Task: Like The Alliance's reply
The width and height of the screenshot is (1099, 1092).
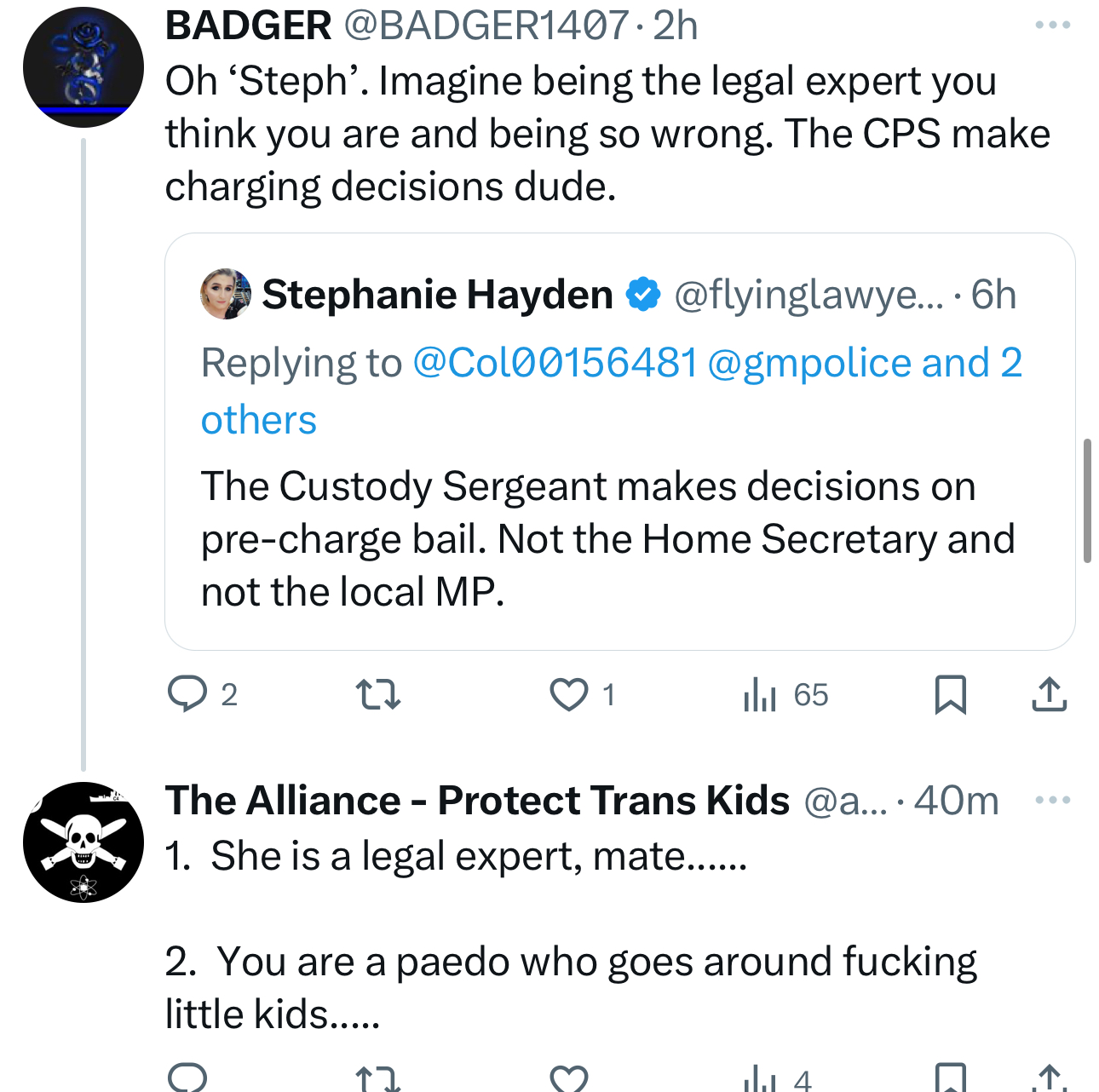Action: click(568, 1078)
